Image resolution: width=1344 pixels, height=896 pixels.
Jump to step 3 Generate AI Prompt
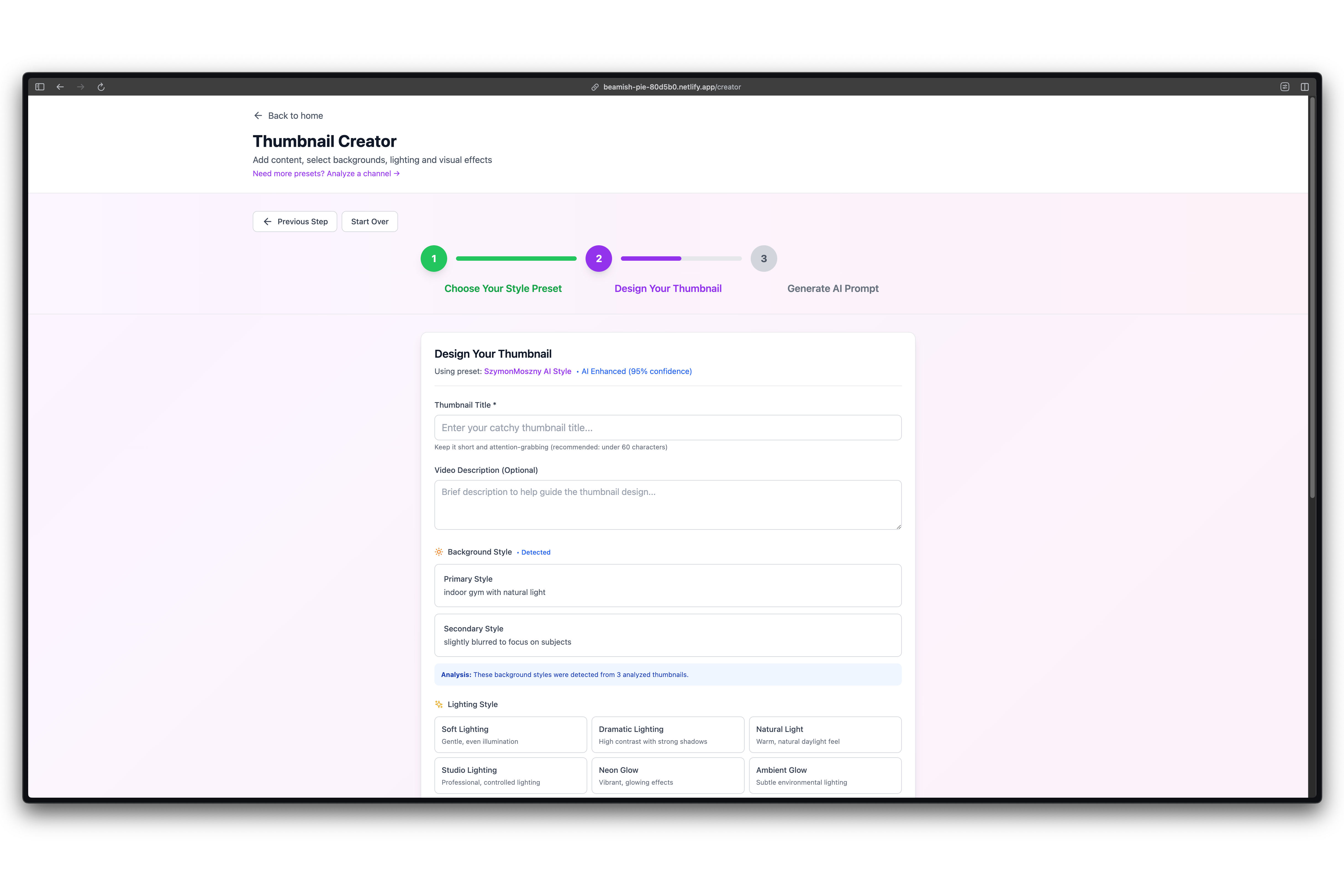tap(763, 258)
